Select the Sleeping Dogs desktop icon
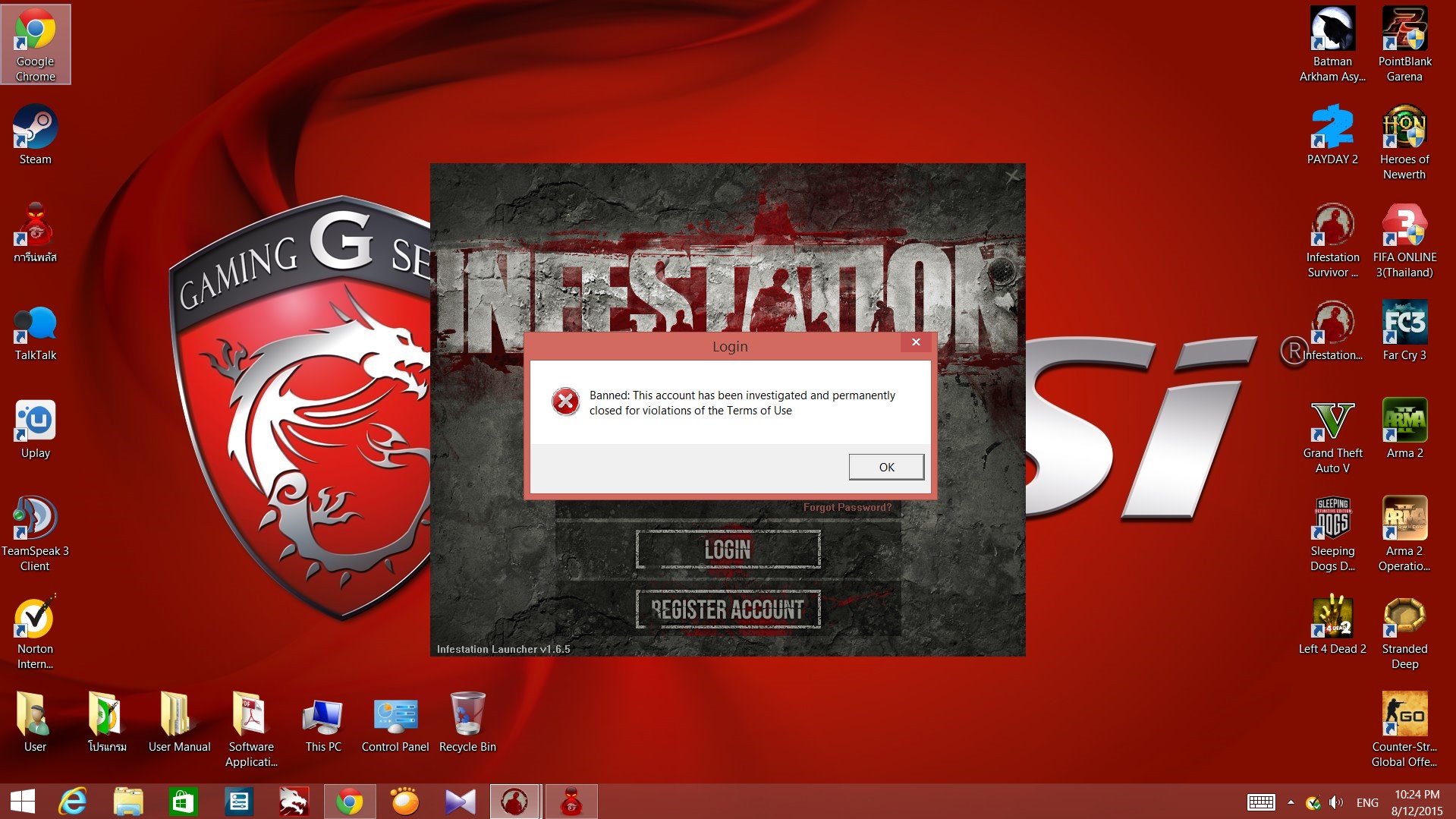 [1332, 535]
